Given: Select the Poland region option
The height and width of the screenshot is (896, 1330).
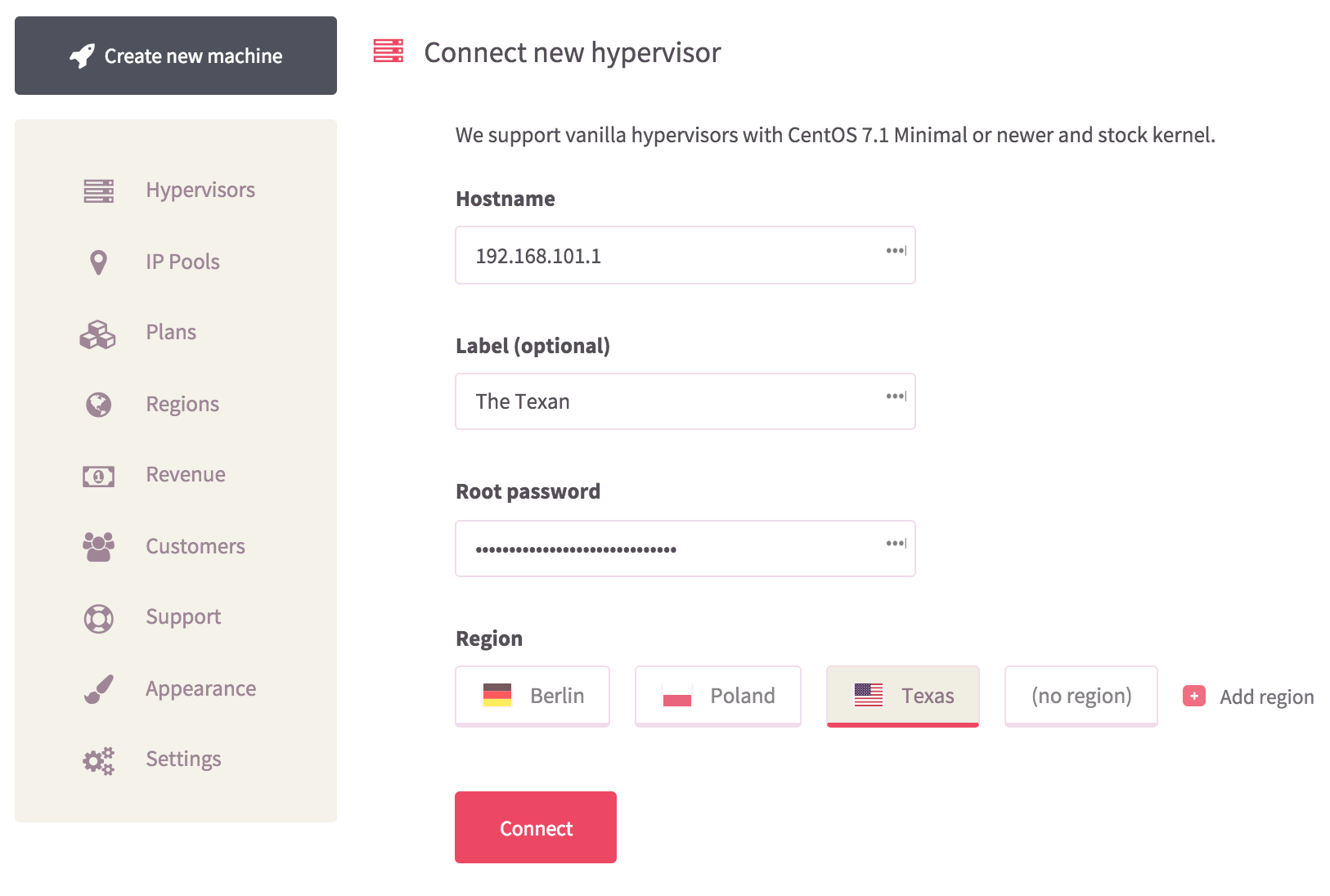Looking at the screenshot, I should tap(718, 696).
